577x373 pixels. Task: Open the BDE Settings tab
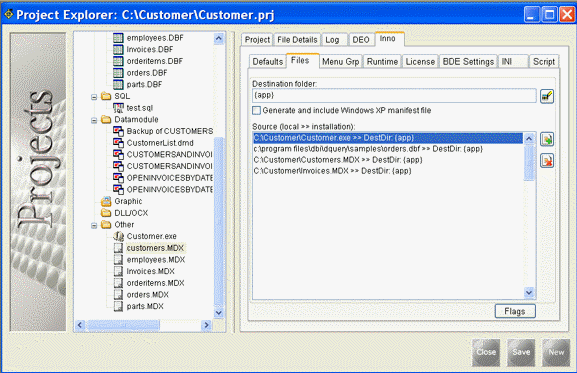(x=468, y=61)
